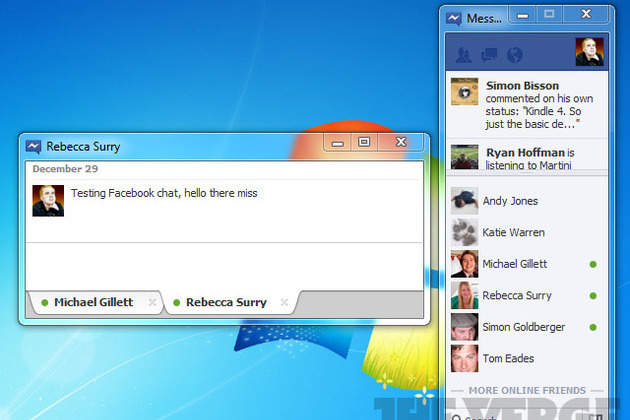Screen dimensions: 630x420
Task: Close the Michael Gillett chat tab
Action: pyautogui.click(x=152, y=302)
